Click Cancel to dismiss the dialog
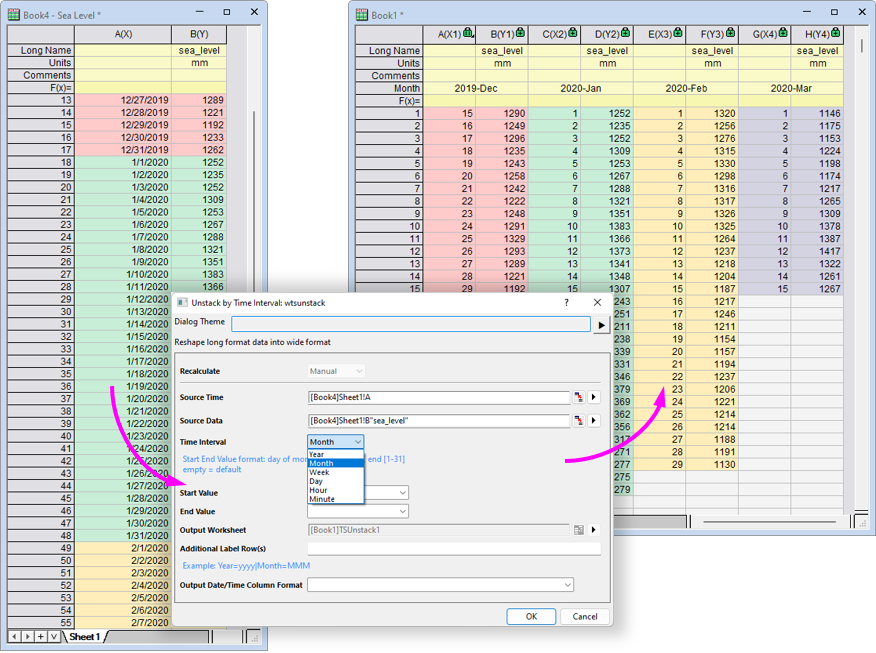 tap(584, 616)
